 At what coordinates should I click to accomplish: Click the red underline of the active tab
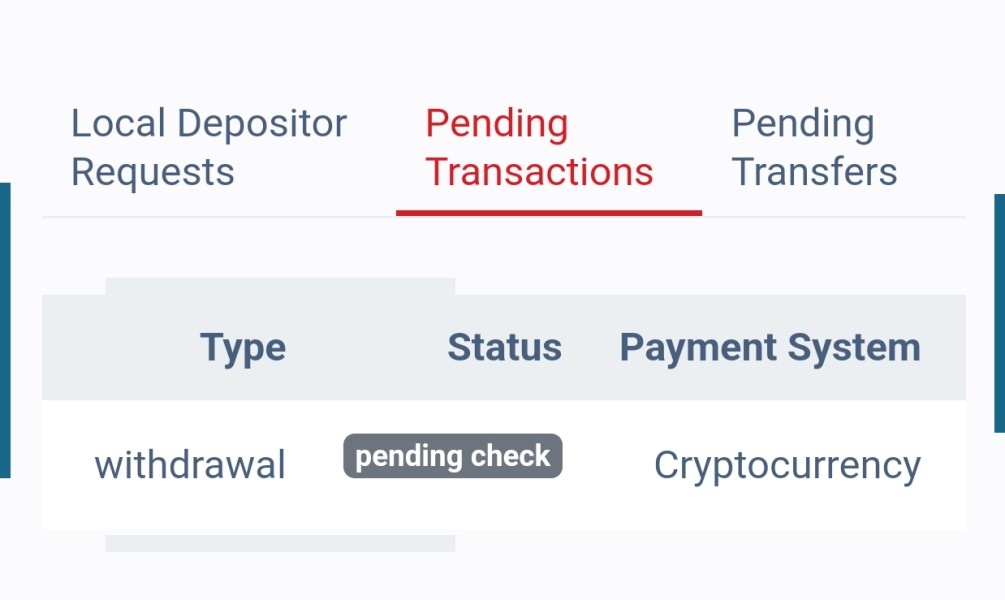click(x=548, y=213)
